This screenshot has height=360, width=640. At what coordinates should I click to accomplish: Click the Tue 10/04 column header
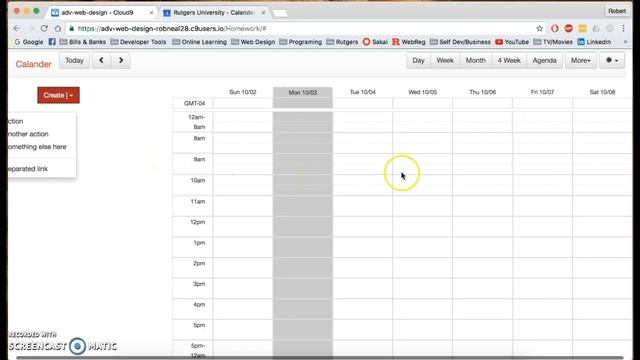pos(362,92)
